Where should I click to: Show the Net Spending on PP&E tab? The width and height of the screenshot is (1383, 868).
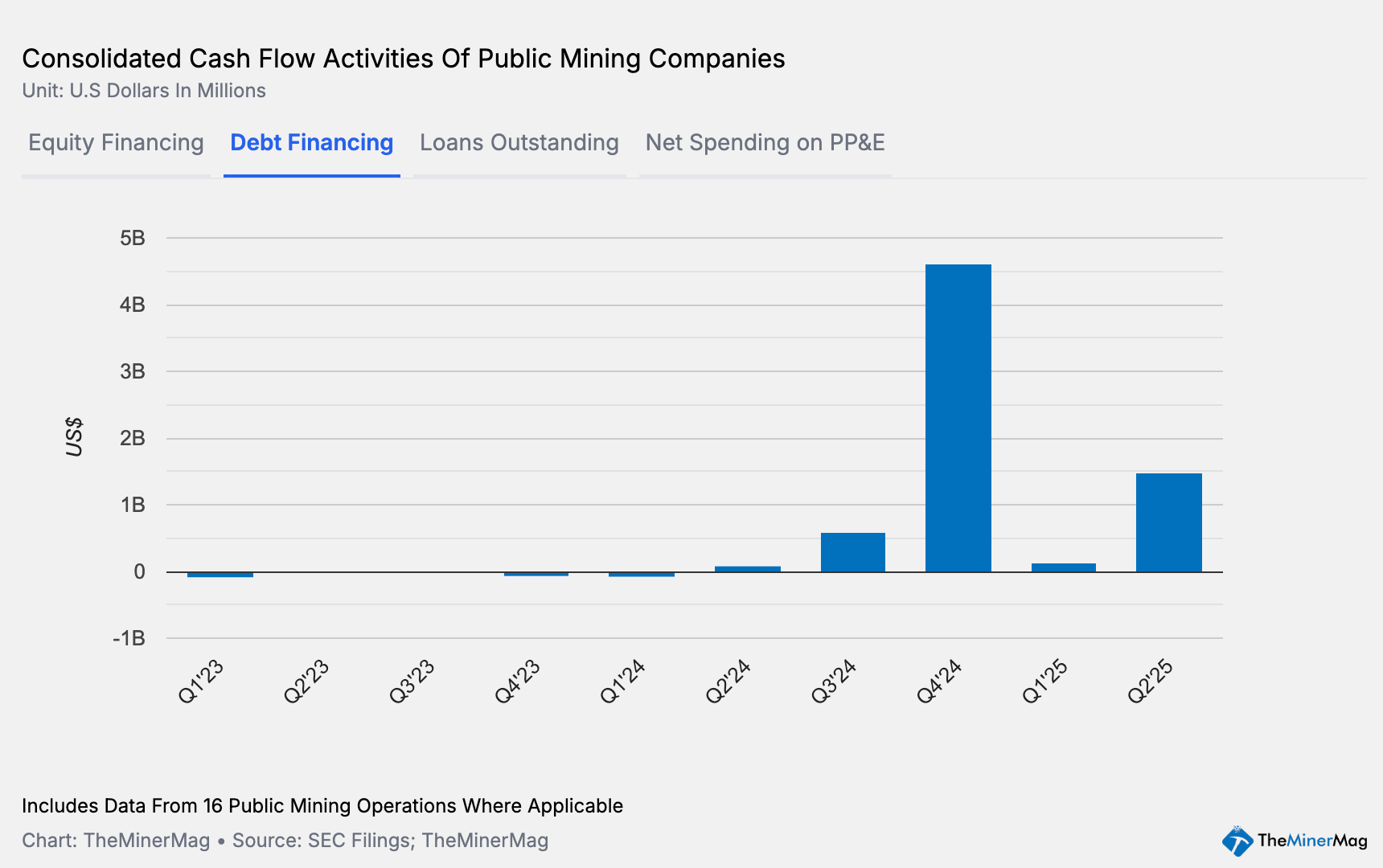pos(765,143)
